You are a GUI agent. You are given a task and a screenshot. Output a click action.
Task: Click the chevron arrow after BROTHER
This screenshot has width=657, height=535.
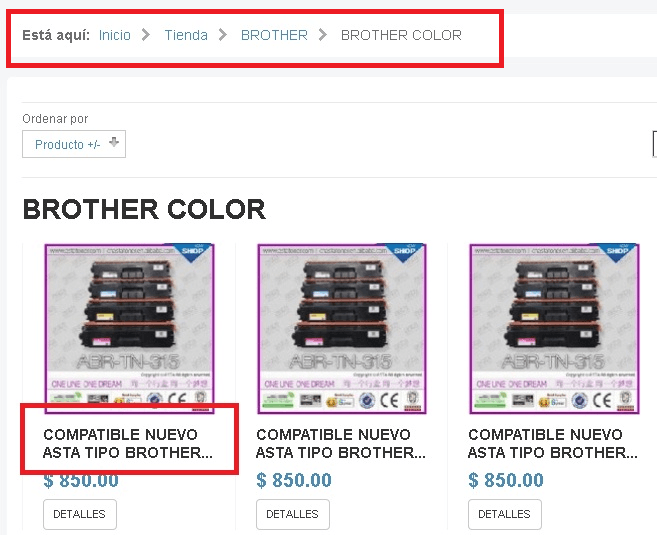(323, 35)
